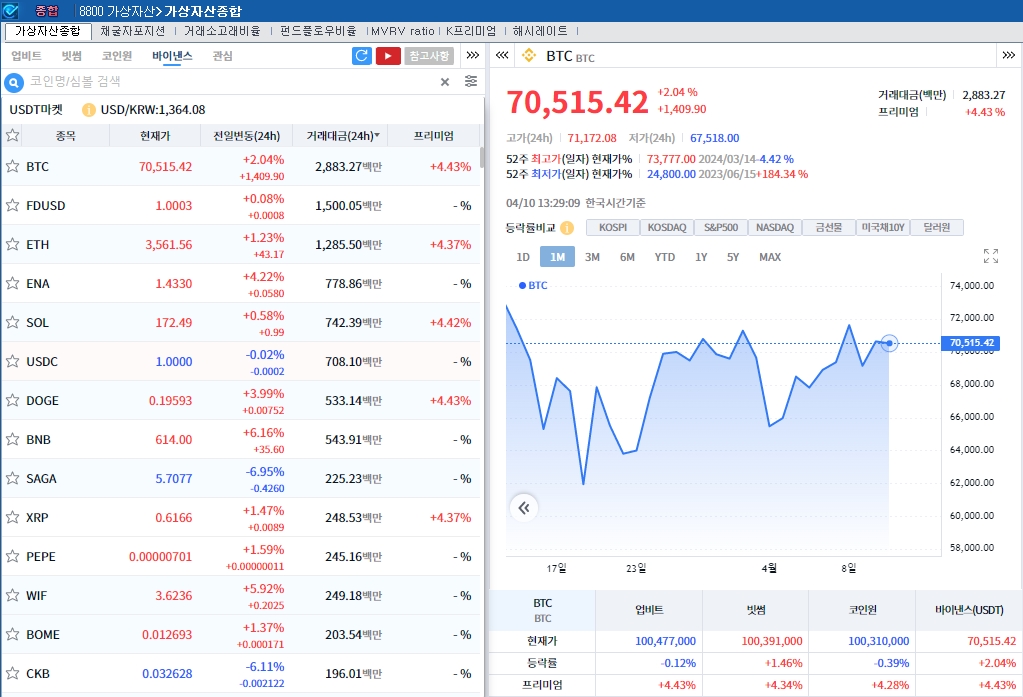
Task: Switch to the 빗썸 exchange tab
Action: click(72, 56)
